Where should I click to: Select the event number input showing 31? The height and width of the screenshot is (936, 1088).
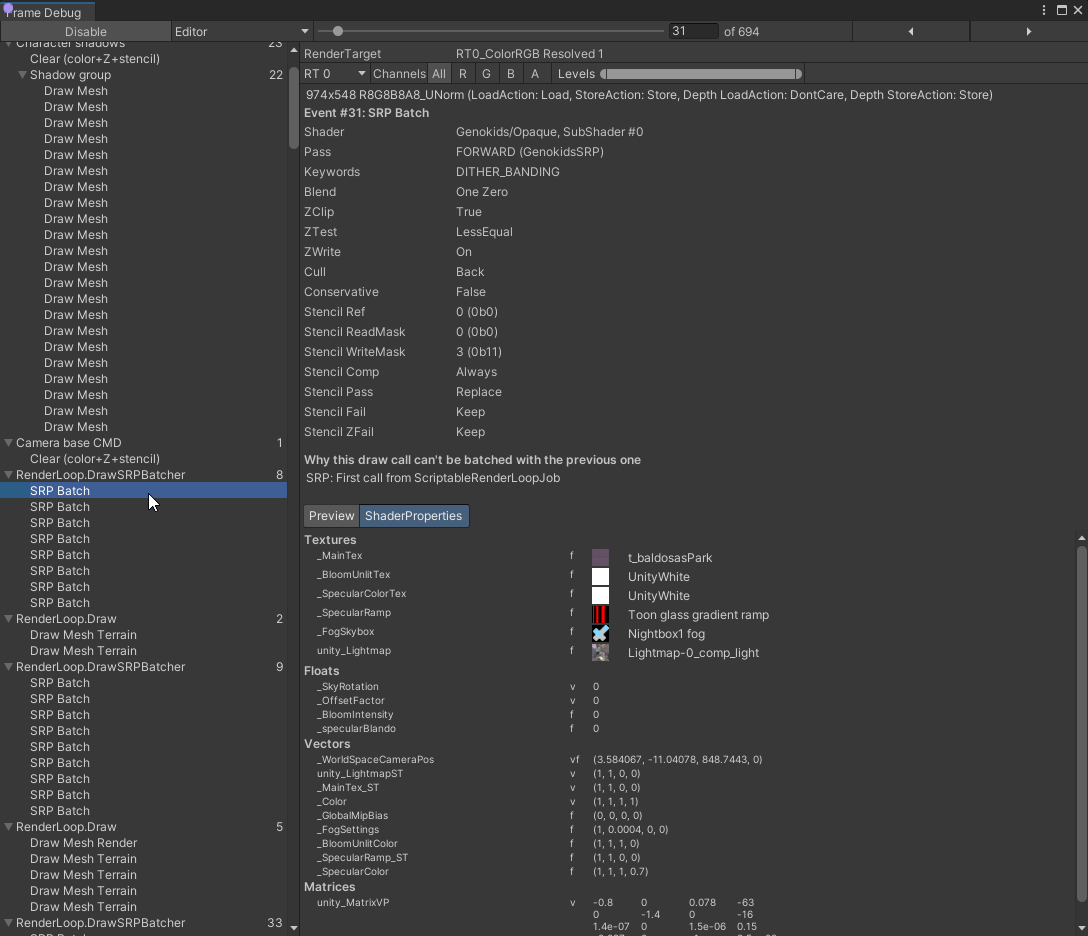pos(693,31)
